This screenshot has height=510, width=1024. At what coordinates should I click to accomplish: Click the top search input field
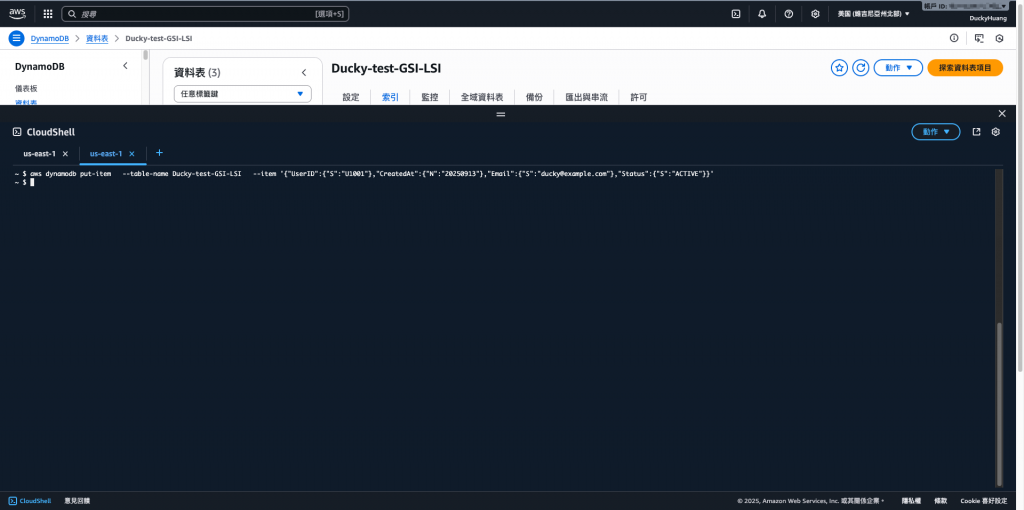(x=205, y=14)
